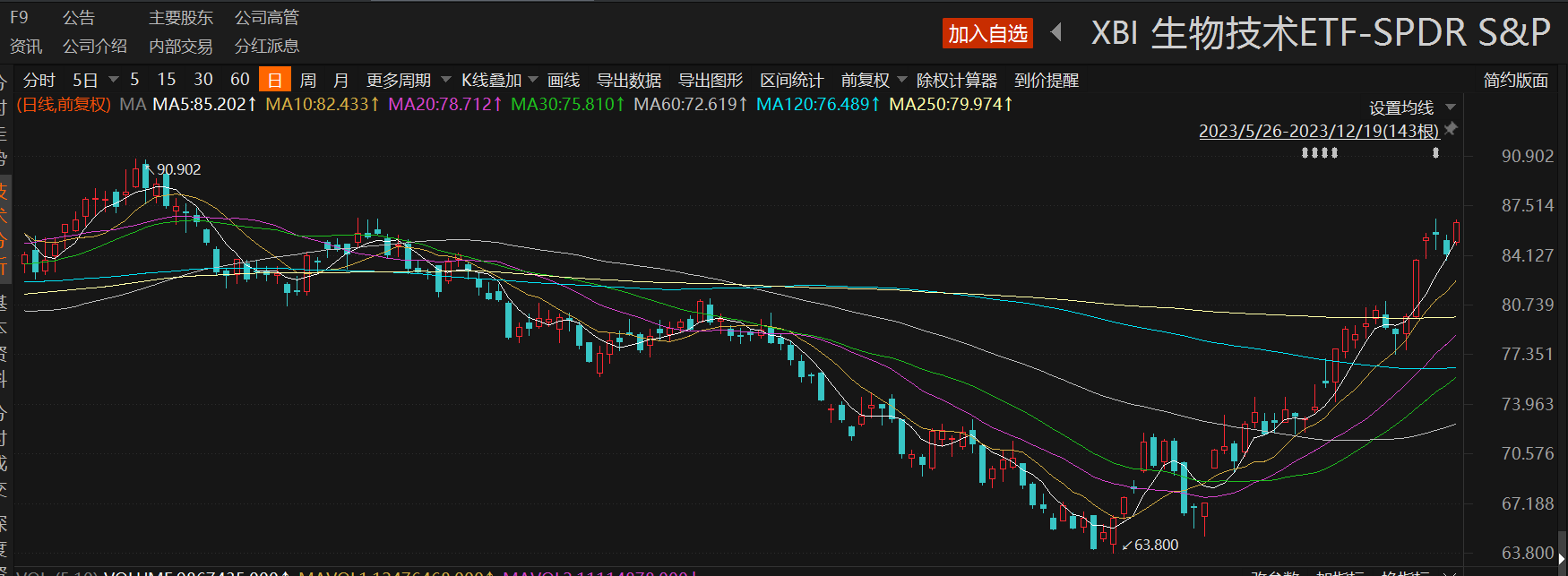Expand the 更多周期 dropdown
The height and width of the screenshot is (576, 1568).
point(409,80)
